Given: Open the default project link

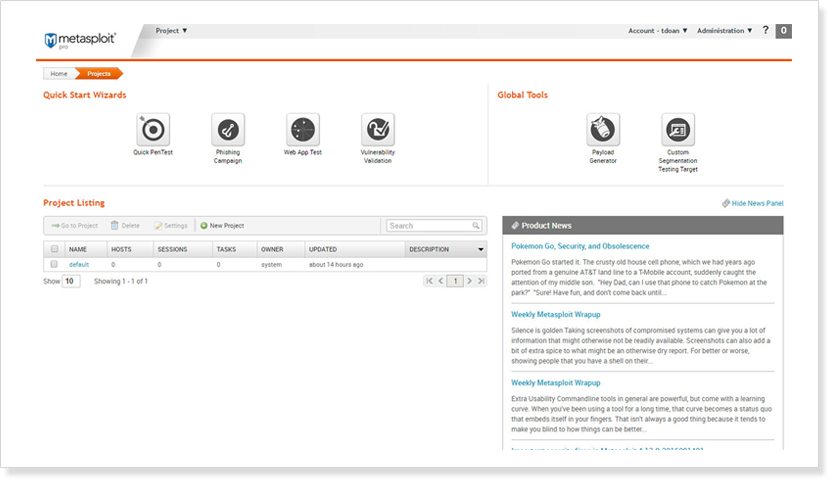Looking at the screenshot, I should coord(79,265).
